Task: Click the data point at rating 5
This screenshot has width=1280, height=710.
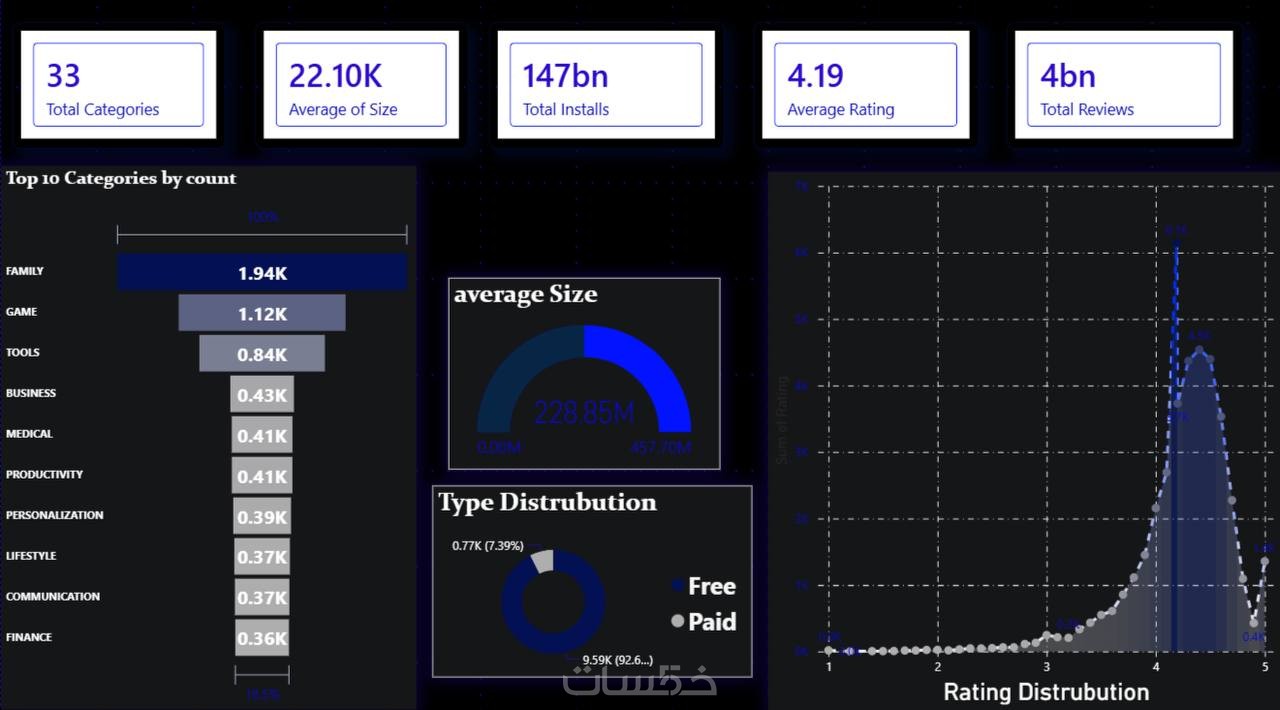Action: pyautogui.click(x=1265, y=562)
